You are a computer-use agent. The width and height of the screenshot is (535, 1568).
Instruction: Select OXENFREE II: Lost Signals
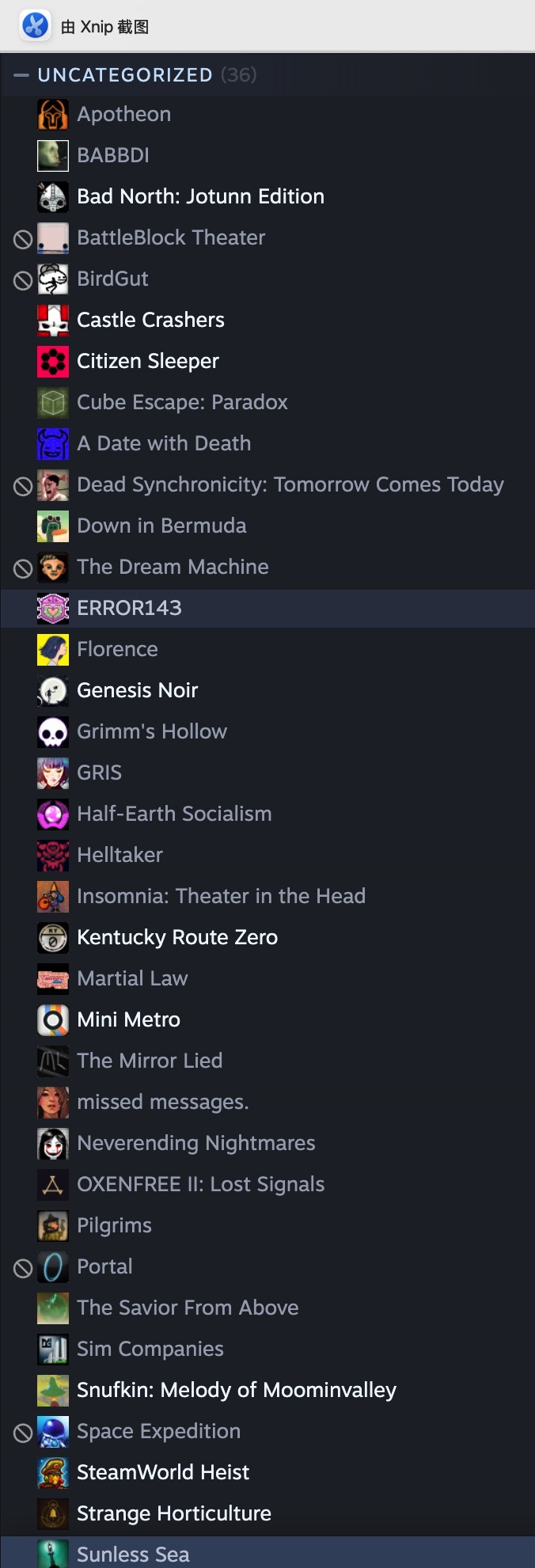(200, 1184)
